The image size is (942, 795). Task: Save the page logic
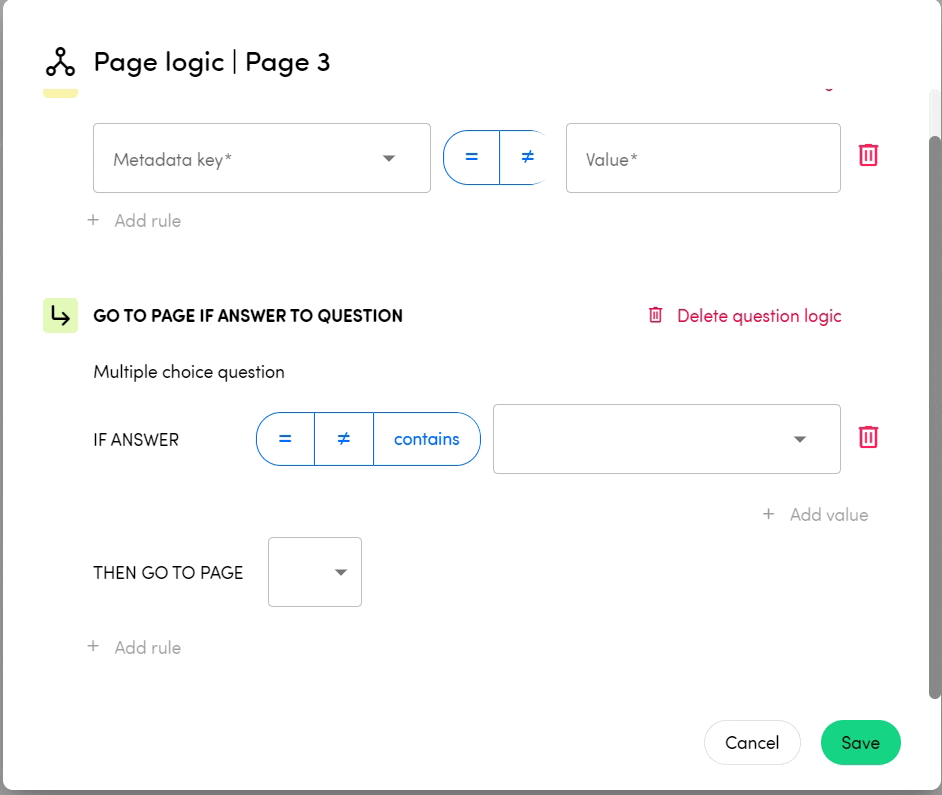(860, 743)
